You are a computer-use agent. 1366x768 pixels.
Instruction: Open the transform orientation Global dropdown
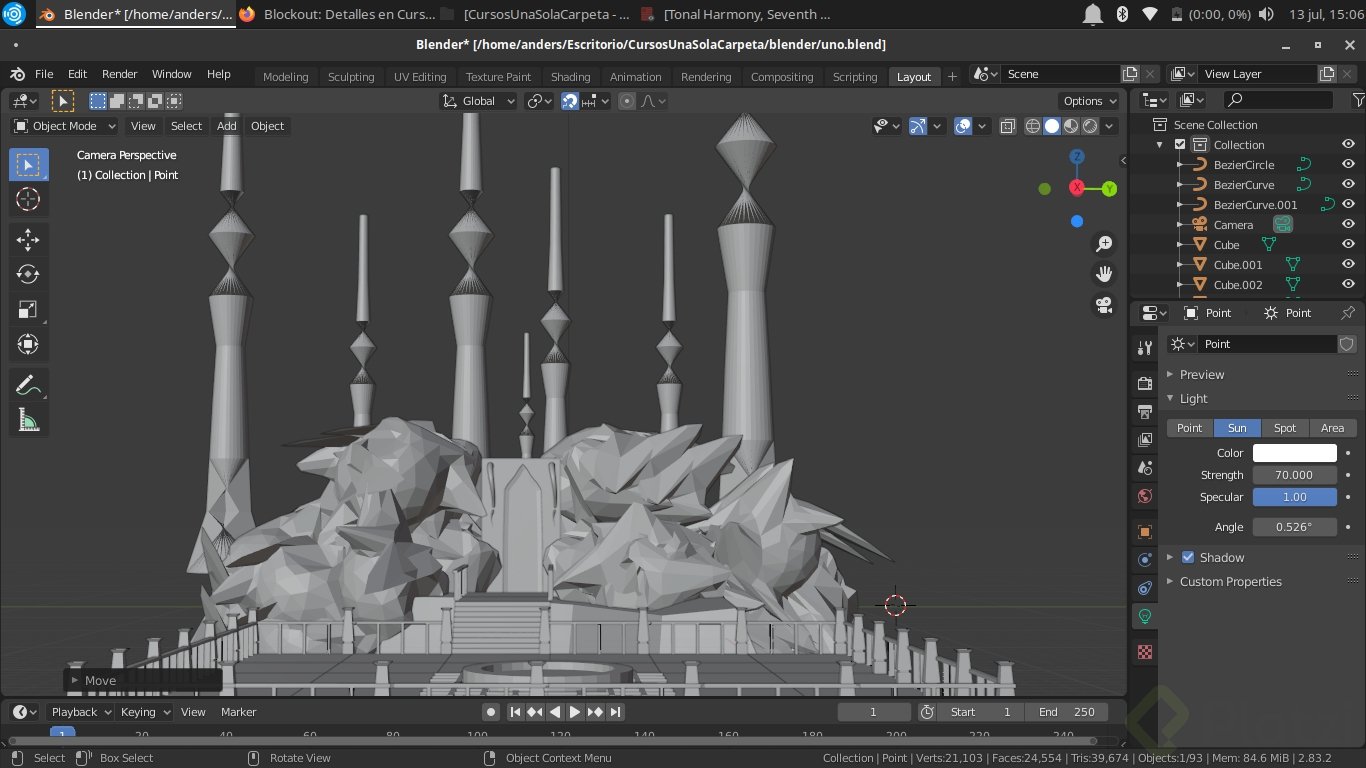478,100
